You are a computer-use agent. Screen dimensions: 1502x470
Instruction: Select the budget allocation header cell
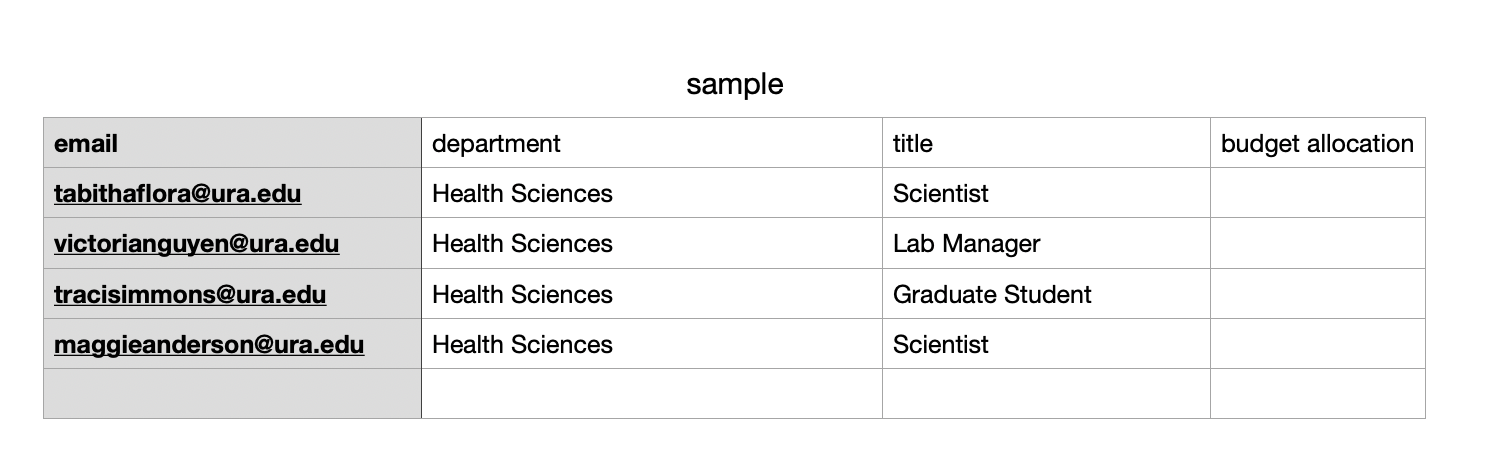(1318, 143)
